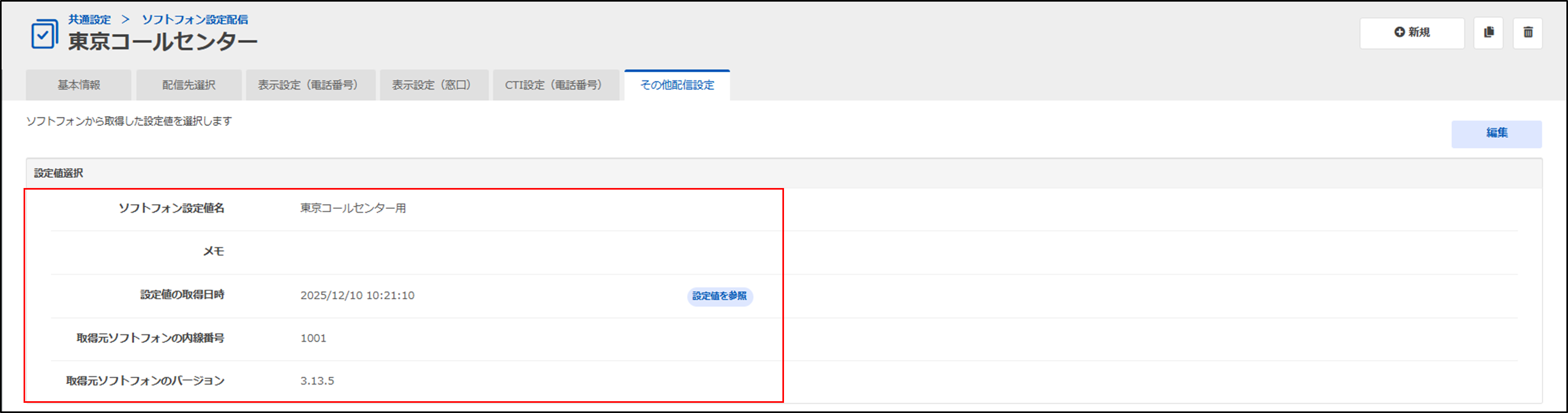The height and width of the screenshot is (413, 1568).
Task: Open 設定値を参照 to view settings
Action: 720,296
